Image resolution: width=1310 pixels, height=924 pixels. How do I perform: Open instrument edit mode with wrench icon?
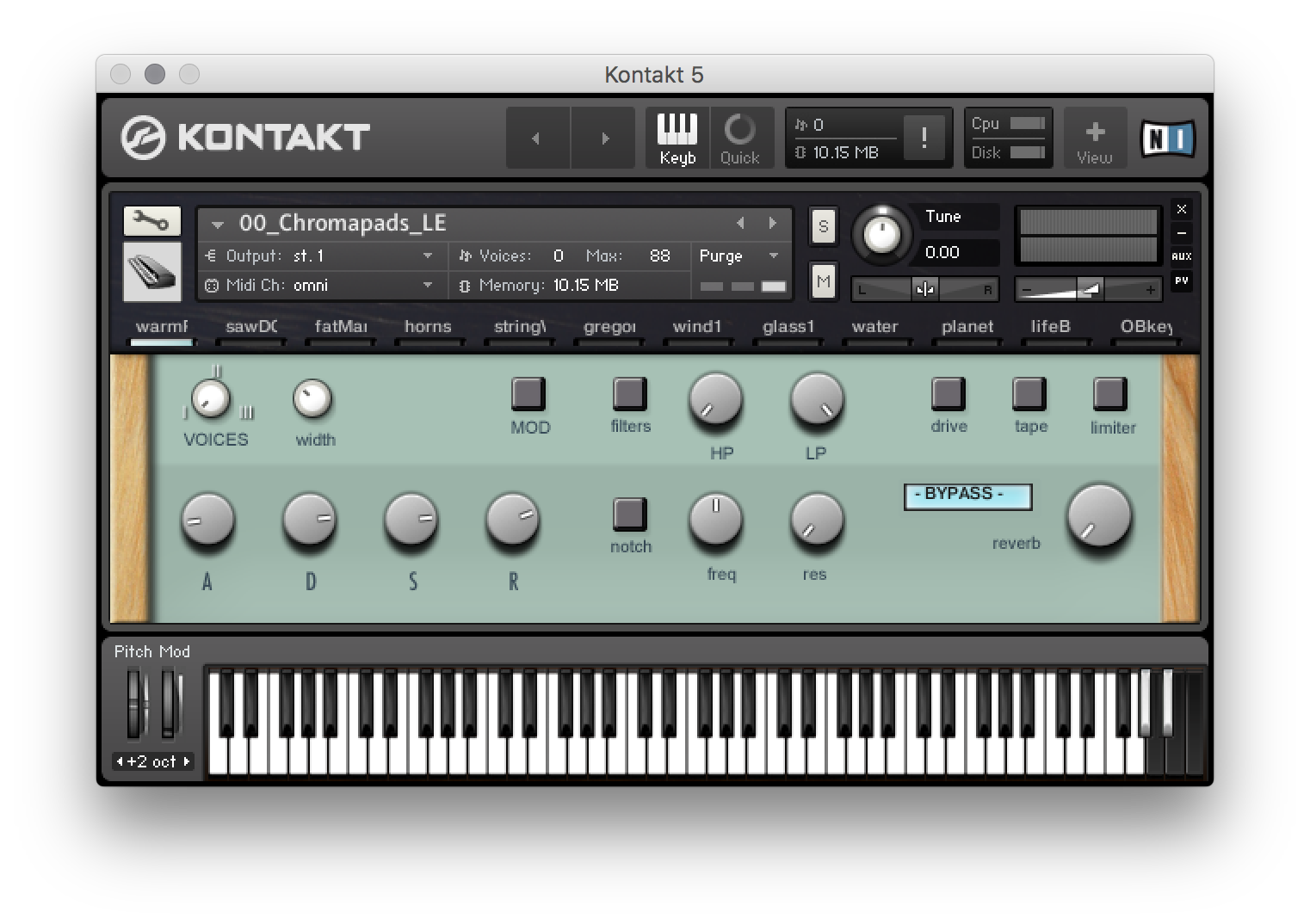(x=151, y=221)
